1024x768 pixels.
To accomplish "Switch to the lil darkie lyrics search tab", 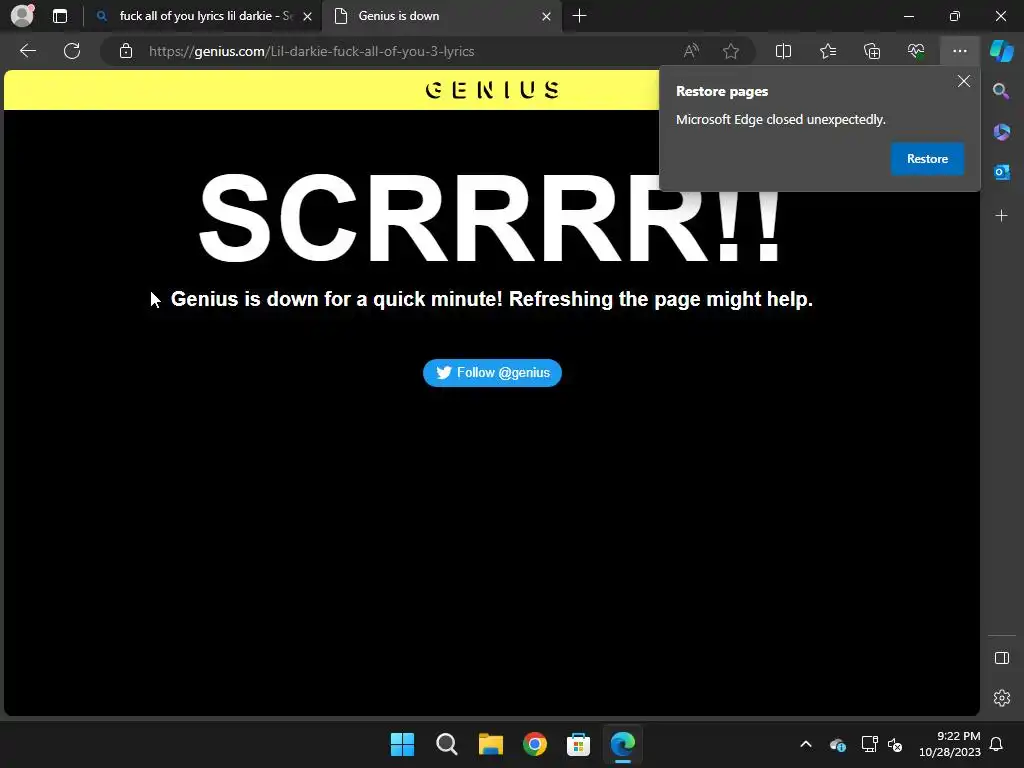I will (x=202, y=16).
